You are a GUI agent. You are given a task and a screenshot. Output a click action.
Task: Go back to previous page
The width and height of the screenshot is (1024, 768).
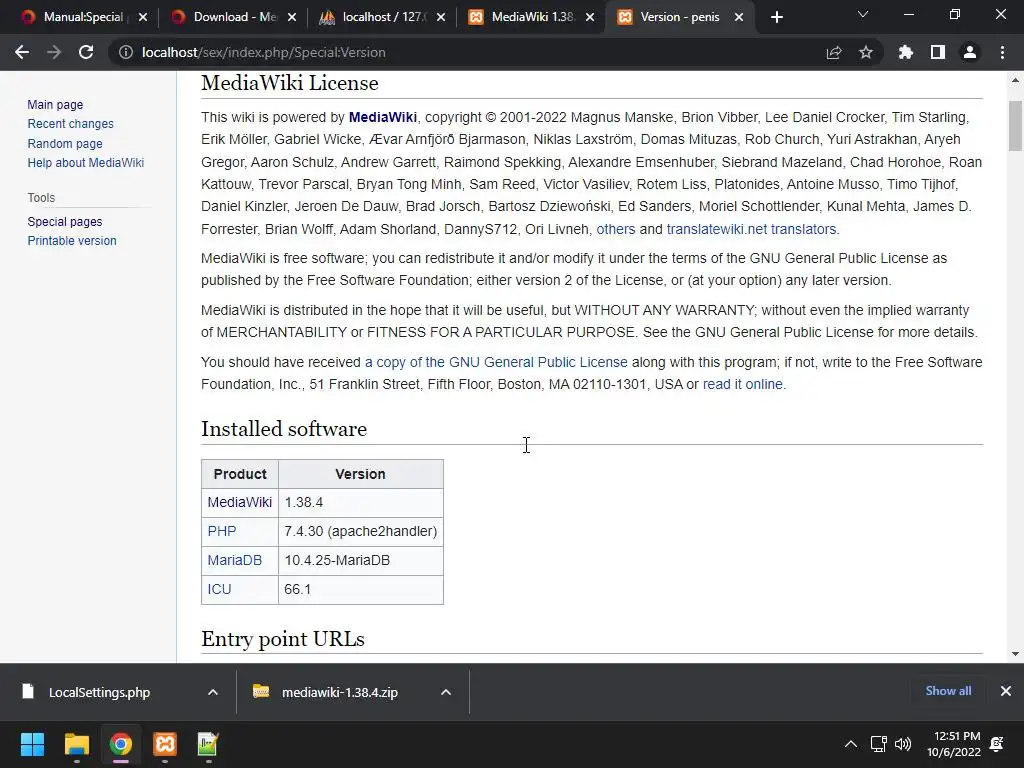22,52
